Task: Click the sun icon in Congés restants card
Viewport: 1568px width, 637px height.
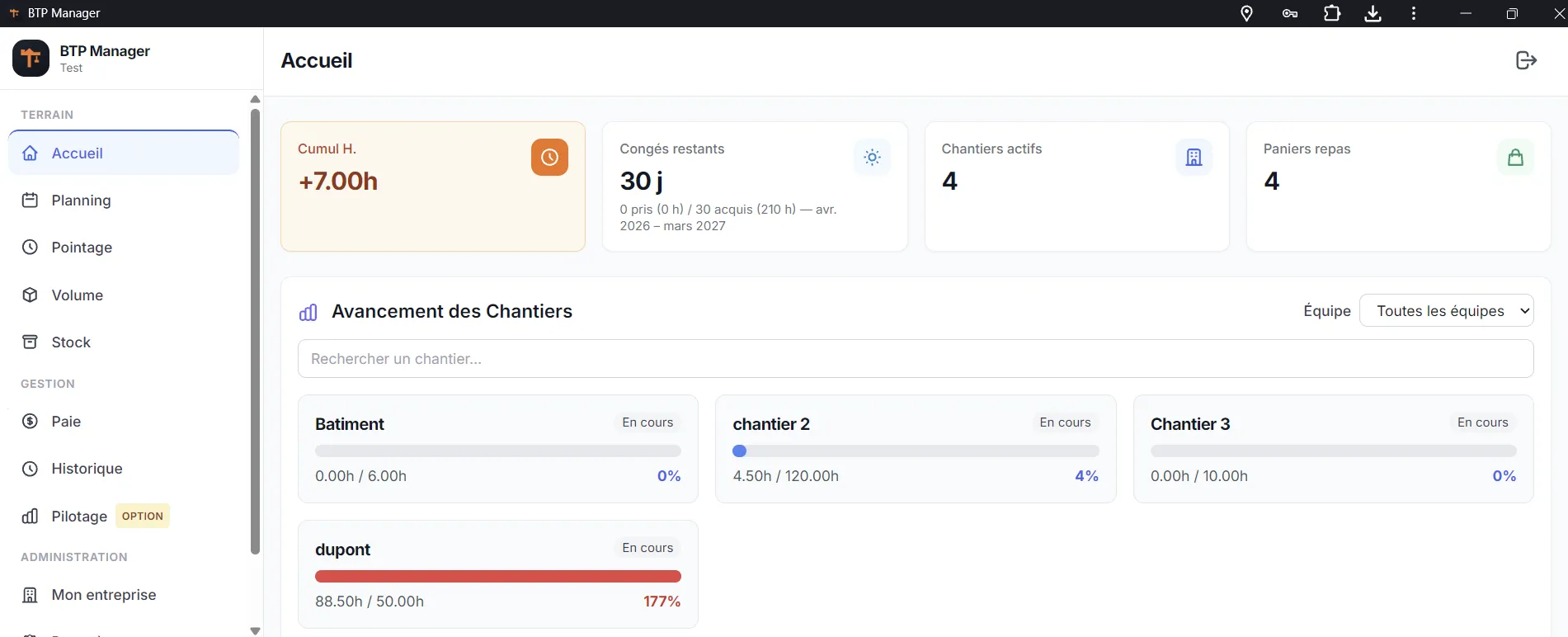Action: 872,157
